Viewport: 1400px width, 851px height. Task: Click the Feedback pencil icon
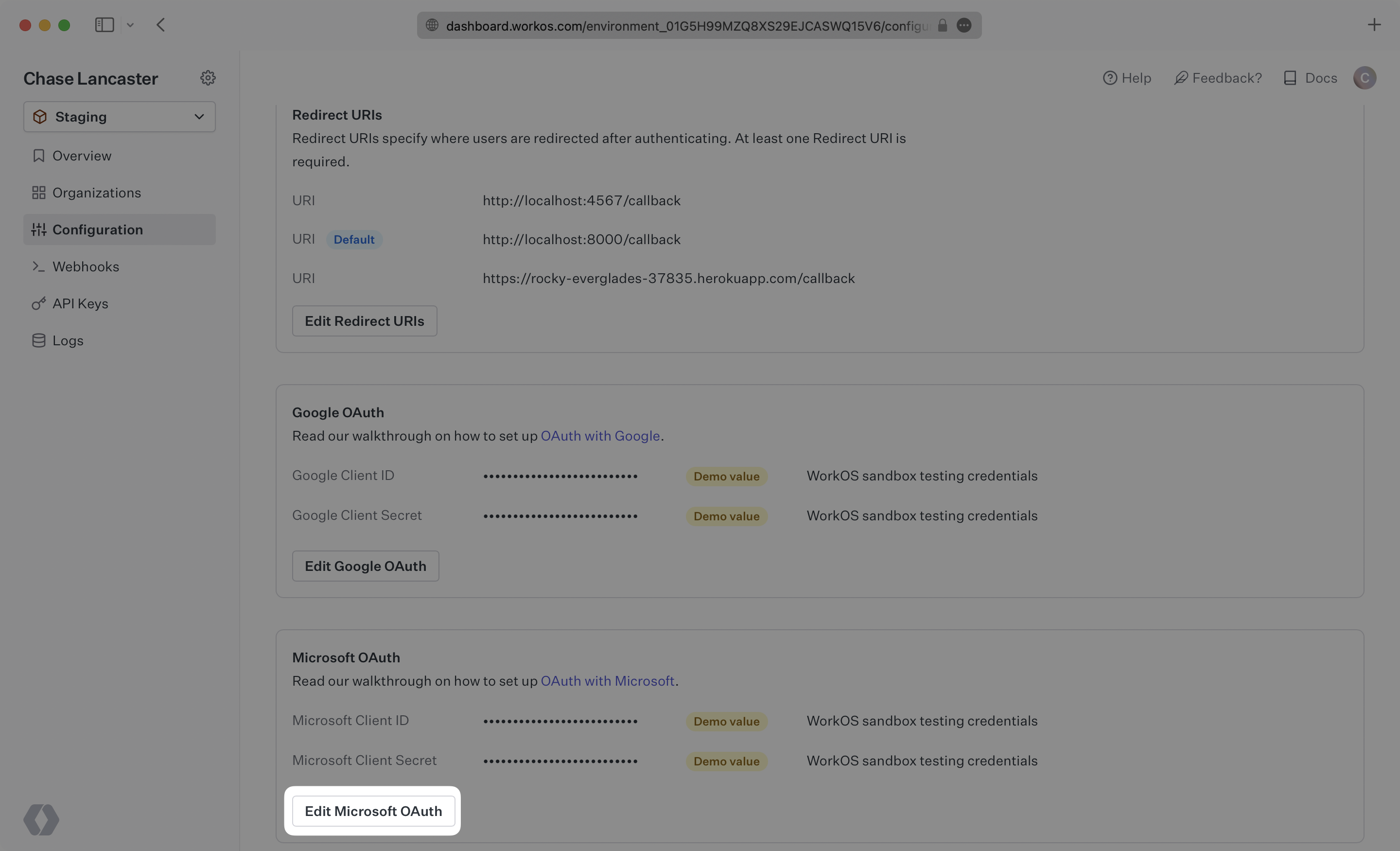point(1181,78)
